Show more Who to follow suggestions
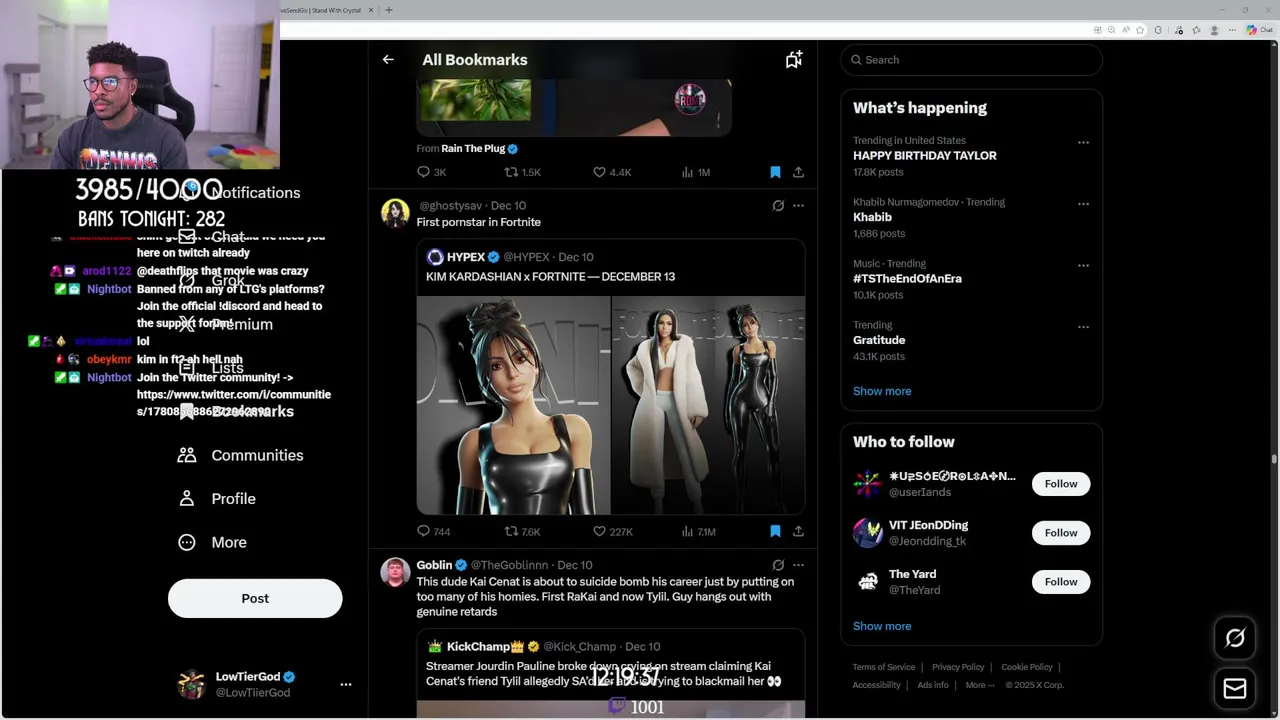Viewport: 1280px width, 720px height. [882, 626]
